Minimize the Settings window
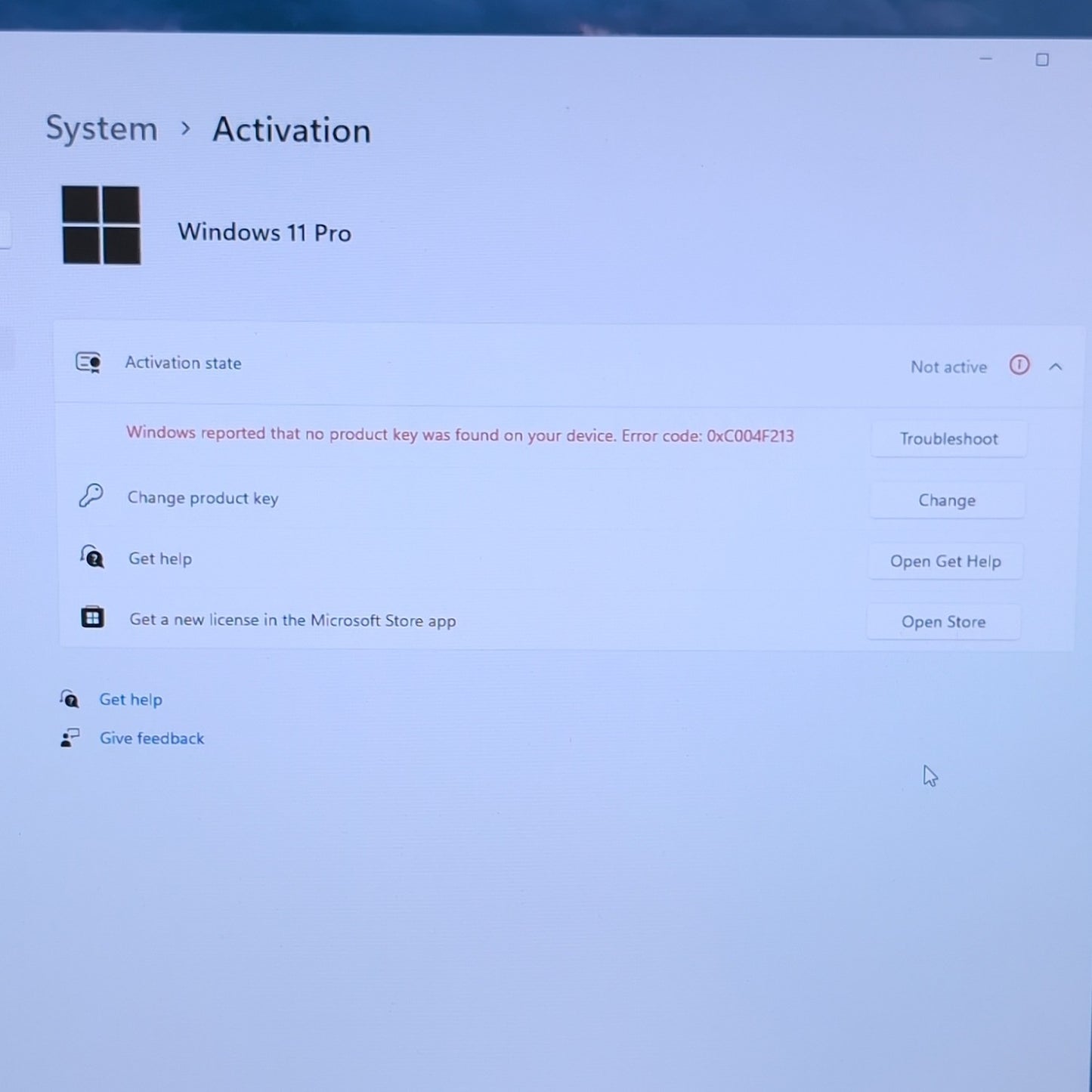 tap(985, 59)
